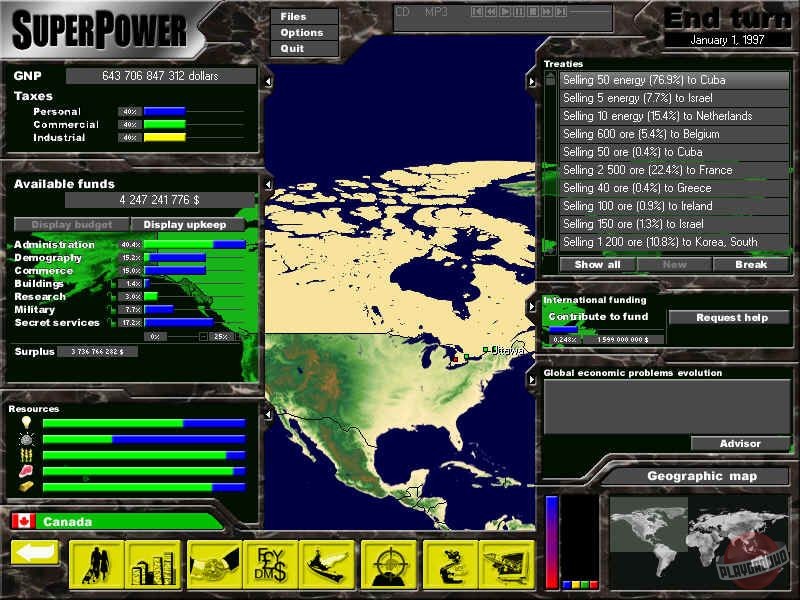This screenshot has height=600, width=800.
Task: Switch the music source to CD
Action: [x=403, y=12]
